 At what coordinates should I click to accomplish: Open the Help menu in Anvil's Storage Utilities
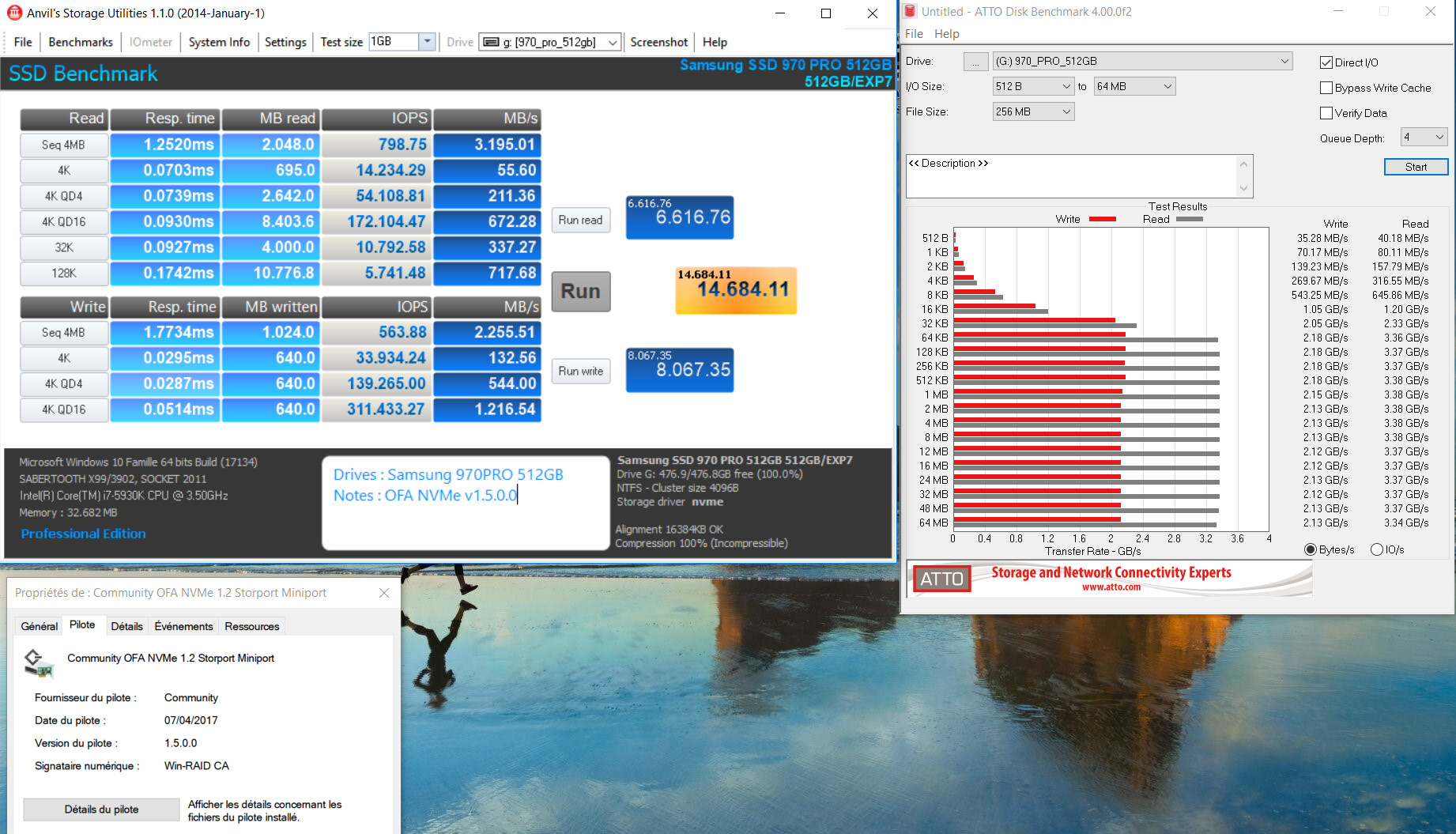pyautogui.click(x=715, y=42)
